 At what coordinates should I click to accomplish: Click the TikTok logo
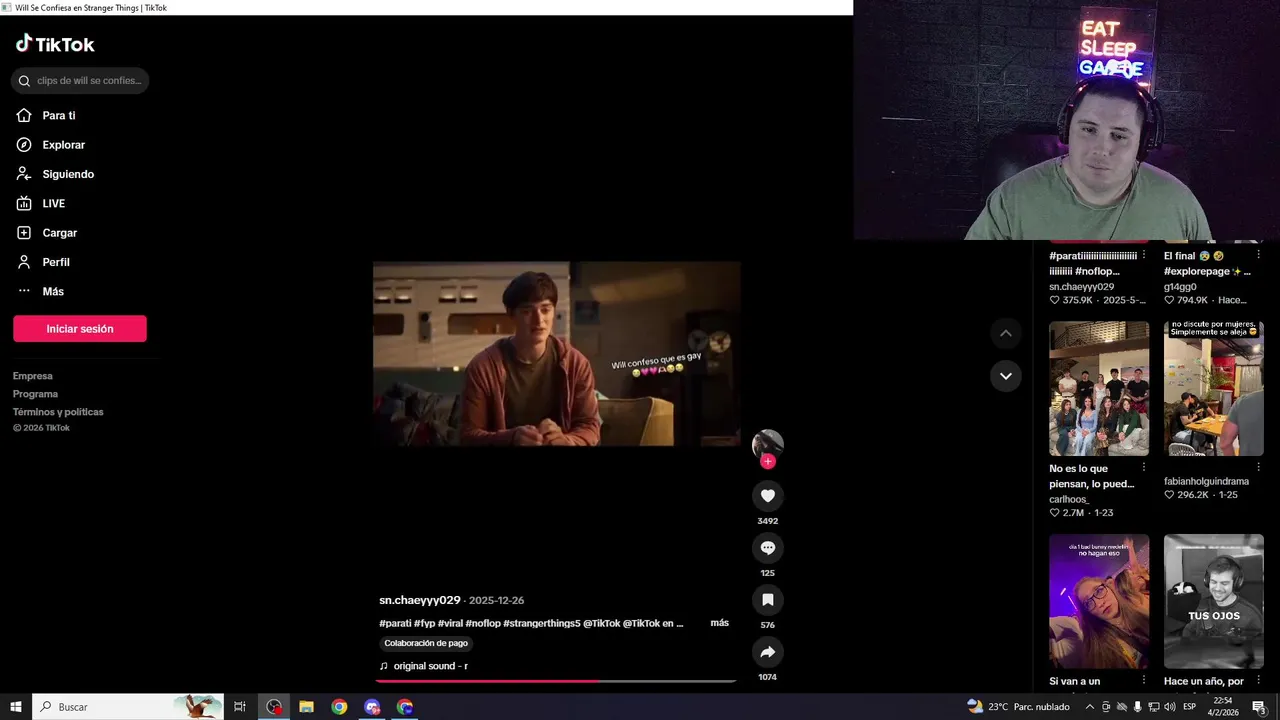pos(55,44)
